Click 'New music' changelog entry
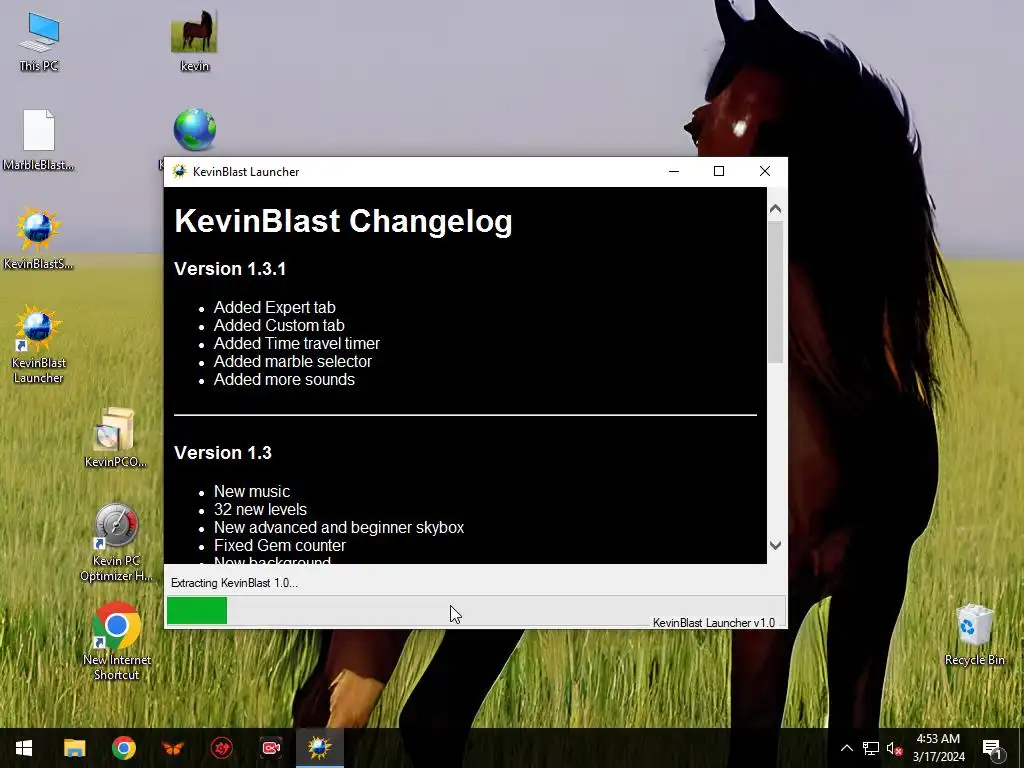This screenshot has width=1024, height=768. pos(251,492)
